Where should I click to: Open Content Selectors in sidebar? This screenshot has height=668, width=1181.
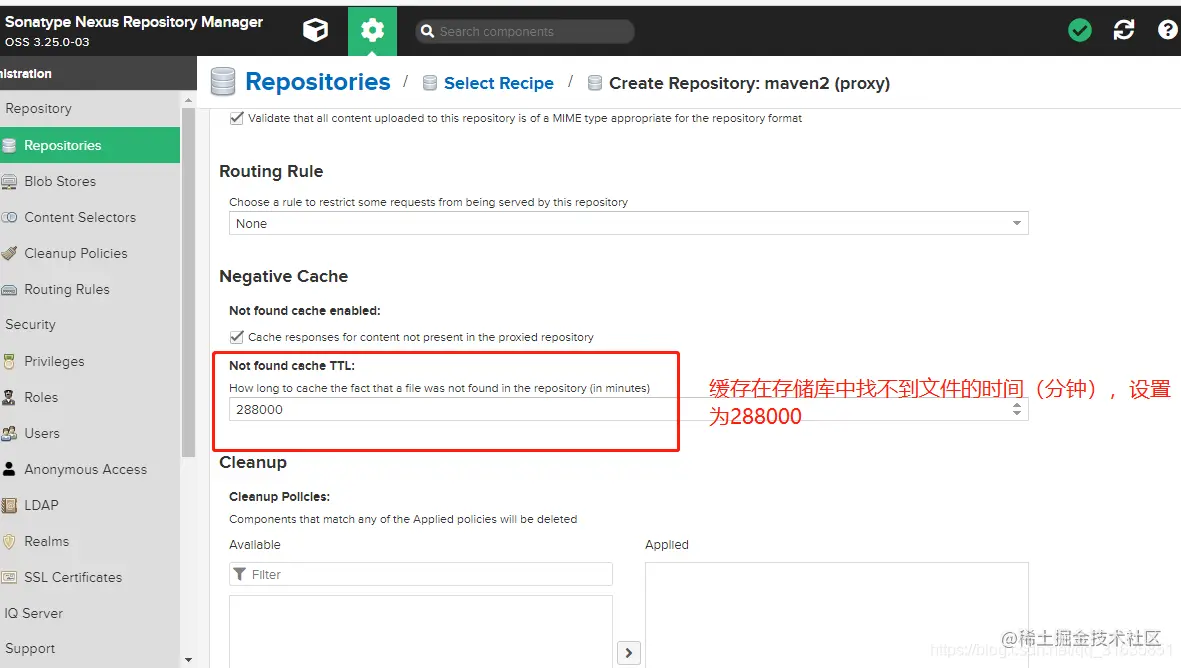coord(80,218)
